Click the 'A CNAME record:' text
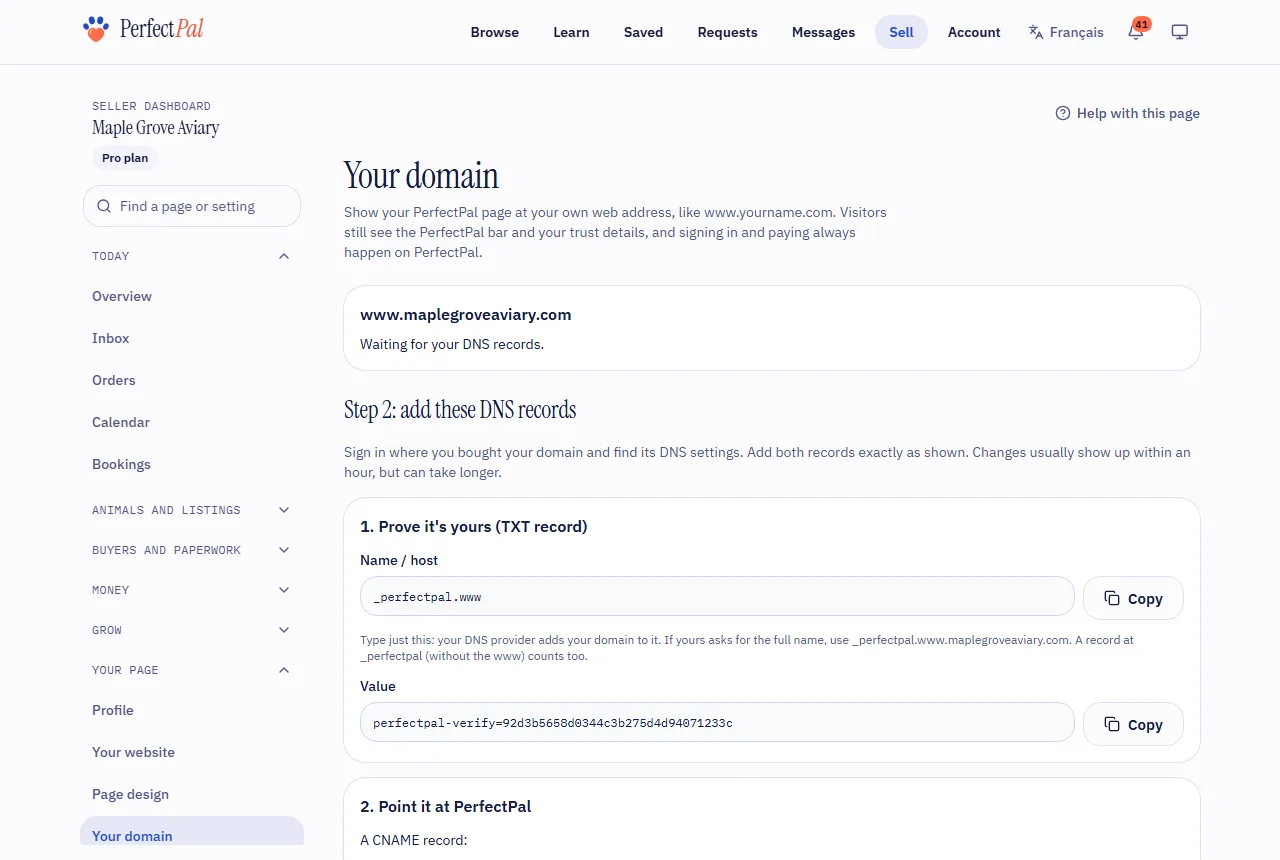The image size is (1280, 860). click(414, 840)
